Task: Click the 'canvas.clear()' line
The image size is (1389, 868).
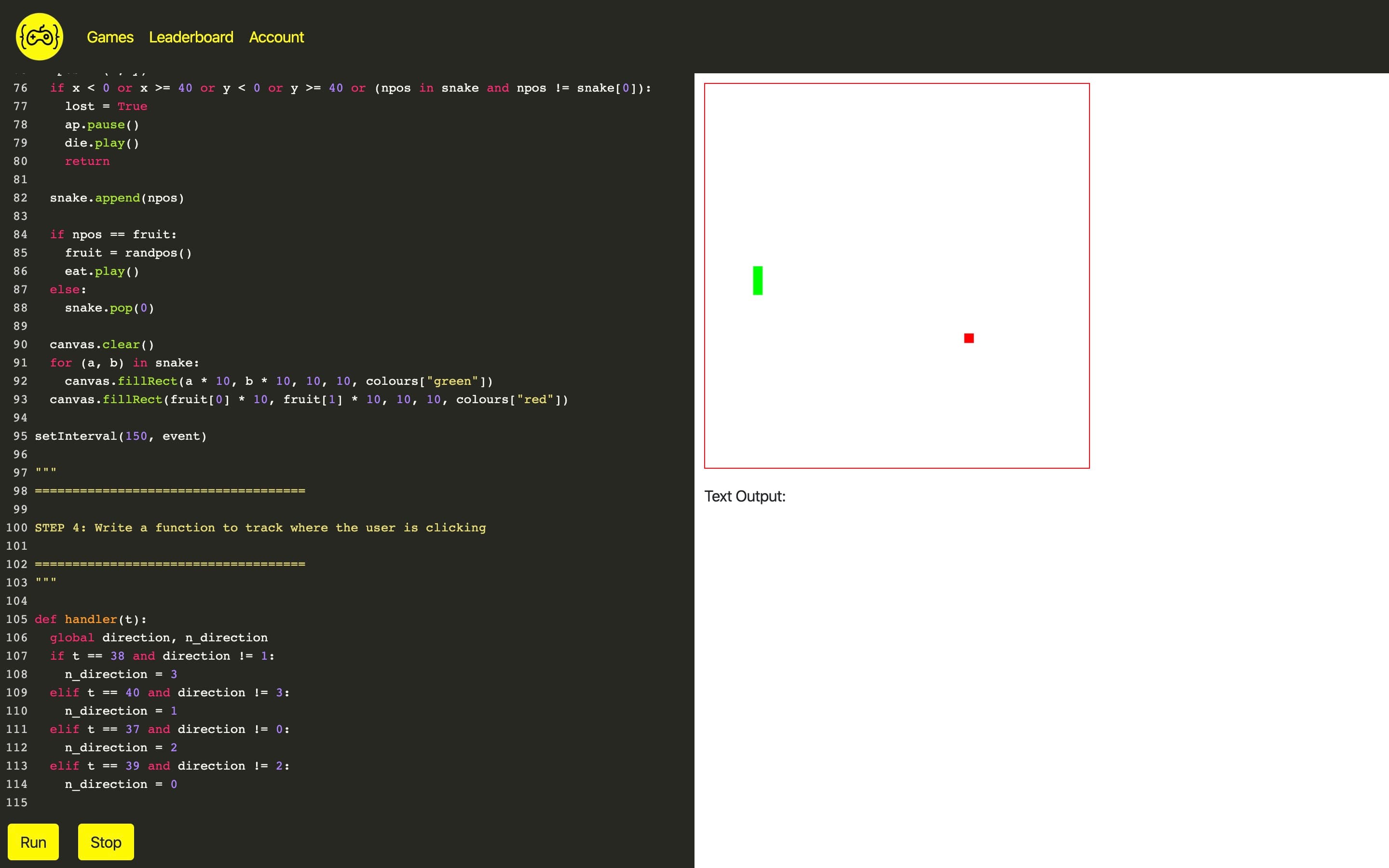Action: click(x=102, y=344)
